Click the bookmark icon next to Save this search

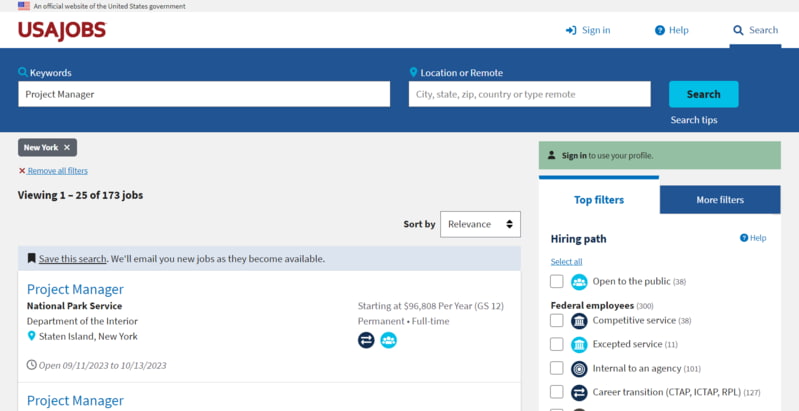point(32,258)
